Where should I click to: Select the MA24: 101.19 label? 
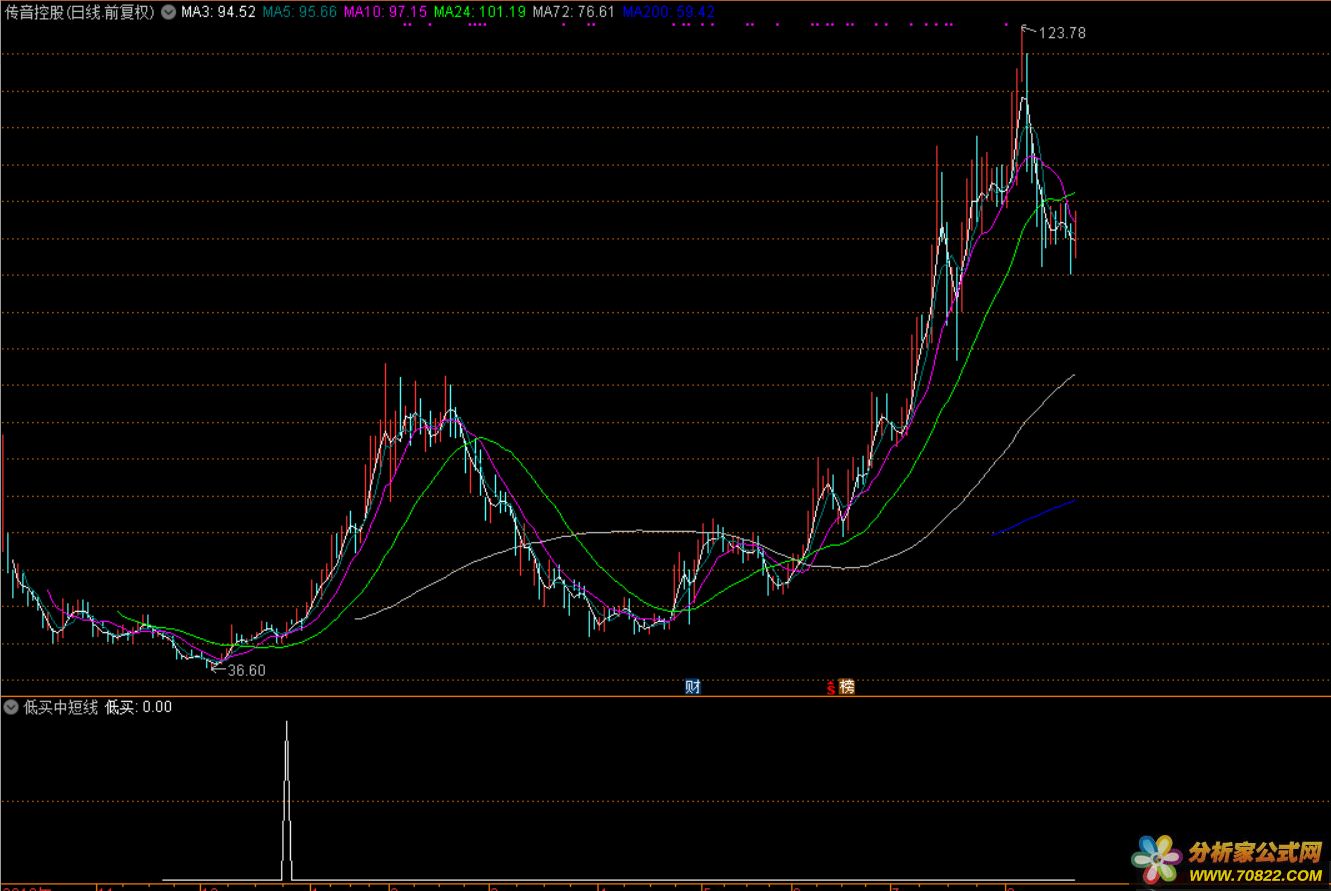tap(480, 12)
